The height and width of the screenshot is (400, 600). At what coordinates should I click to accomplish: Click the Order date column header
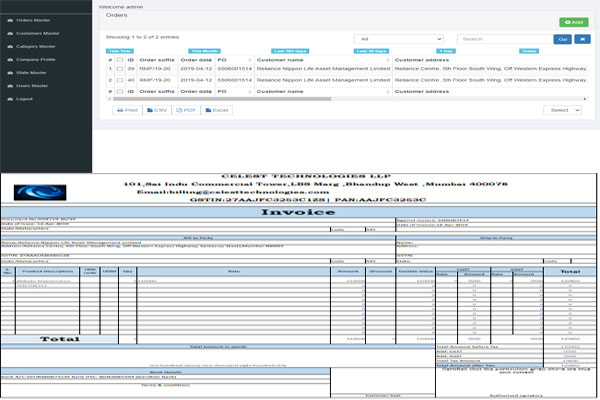(x=196, y=60)
